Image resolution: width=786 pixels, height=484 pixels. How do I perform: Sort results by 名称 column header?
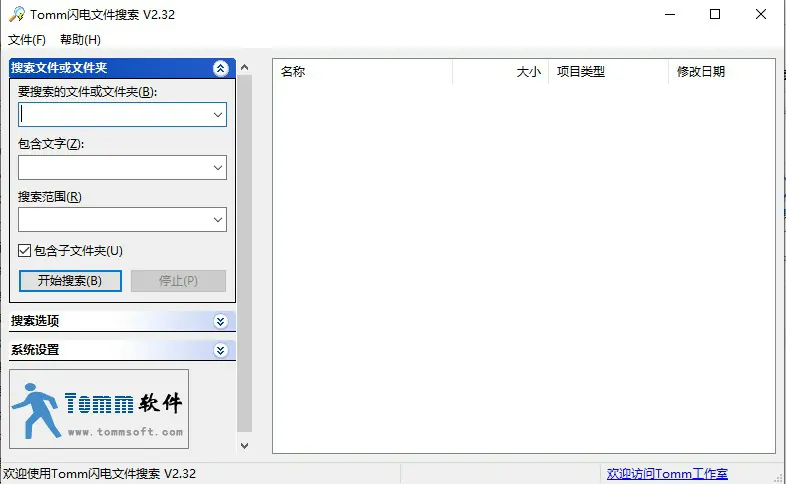tap(363, 72)
